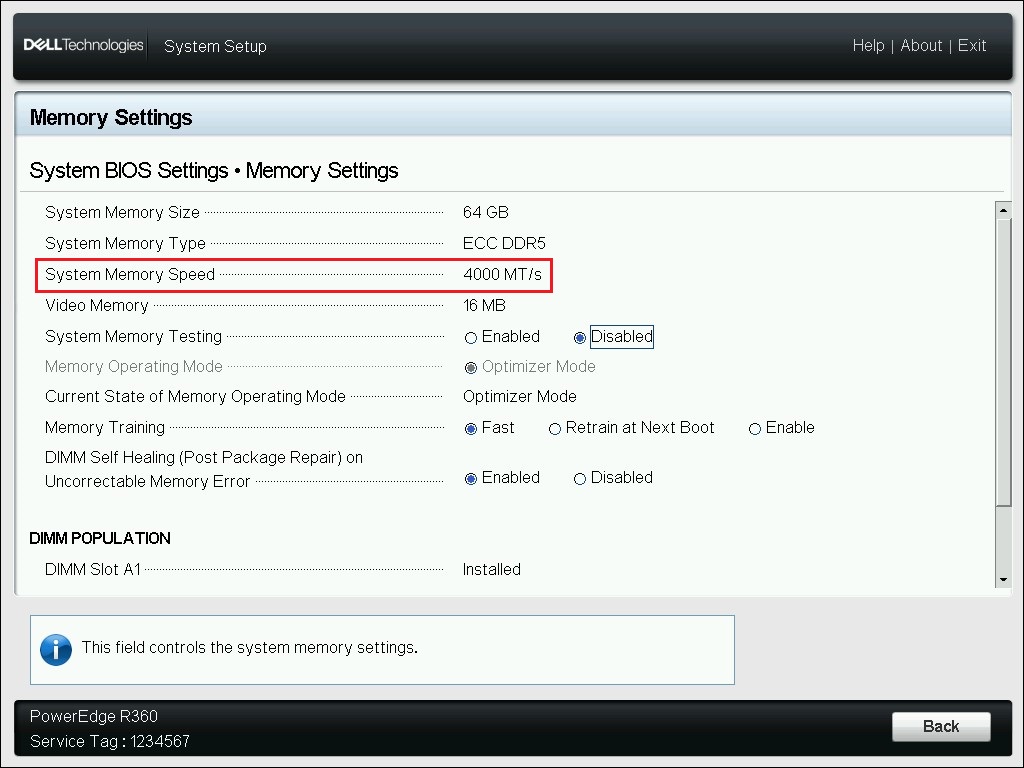Open the About link

tap(921, 45)
